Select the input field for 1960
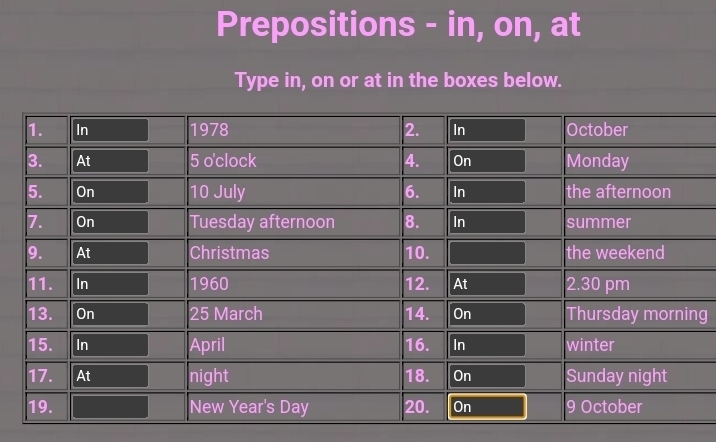 110,284
